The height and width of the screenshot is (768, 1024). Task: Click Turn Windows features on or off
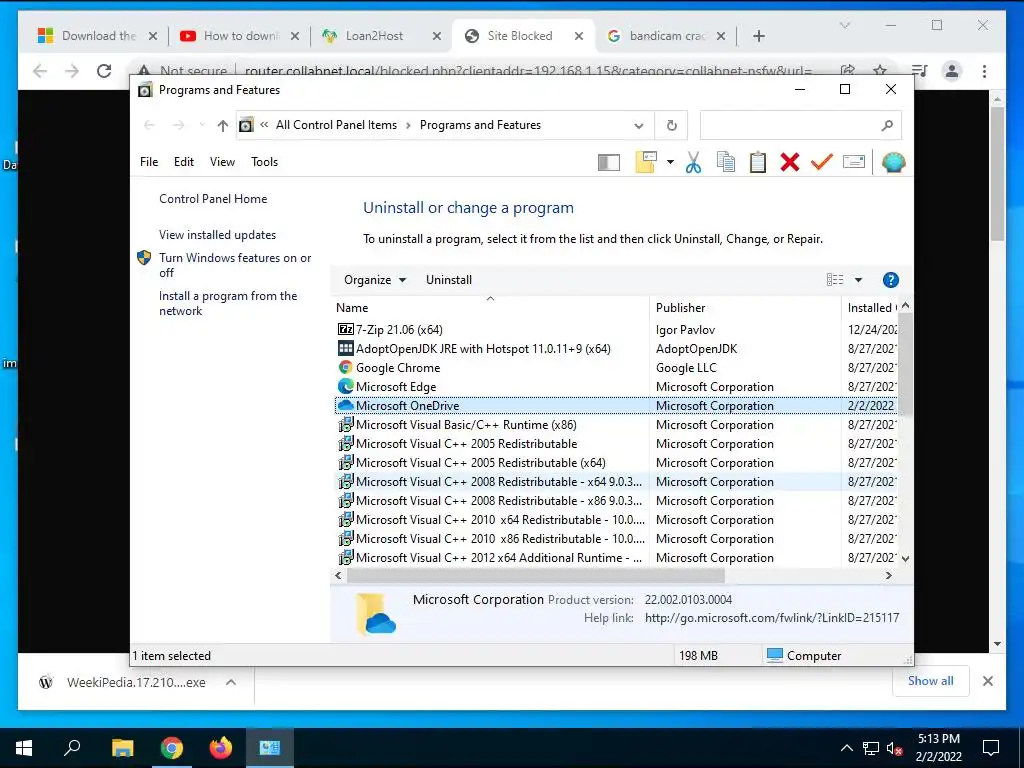pos(235,265)
